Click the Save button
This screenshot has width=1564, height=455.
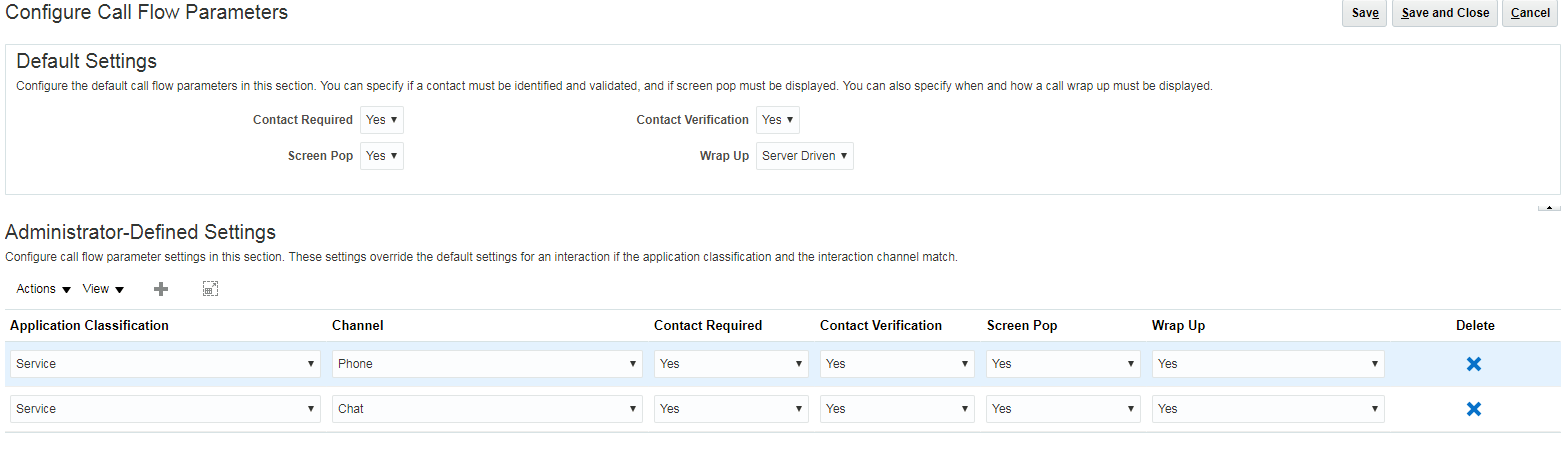(x=1364, y=13)
